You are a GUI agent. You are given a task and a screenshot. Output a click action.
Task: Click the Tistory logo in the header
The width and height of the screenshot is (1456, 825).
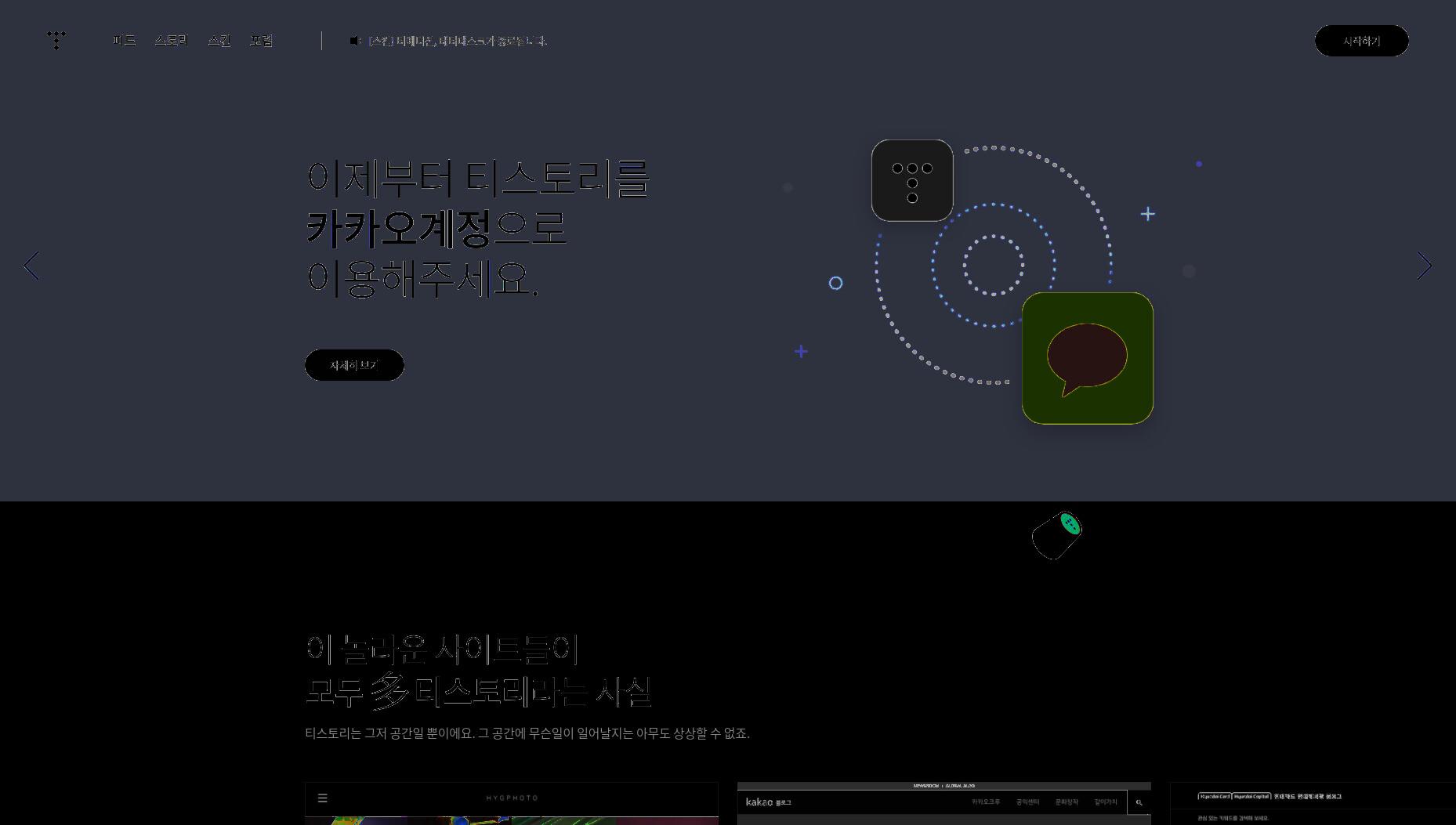click(56, 40)
